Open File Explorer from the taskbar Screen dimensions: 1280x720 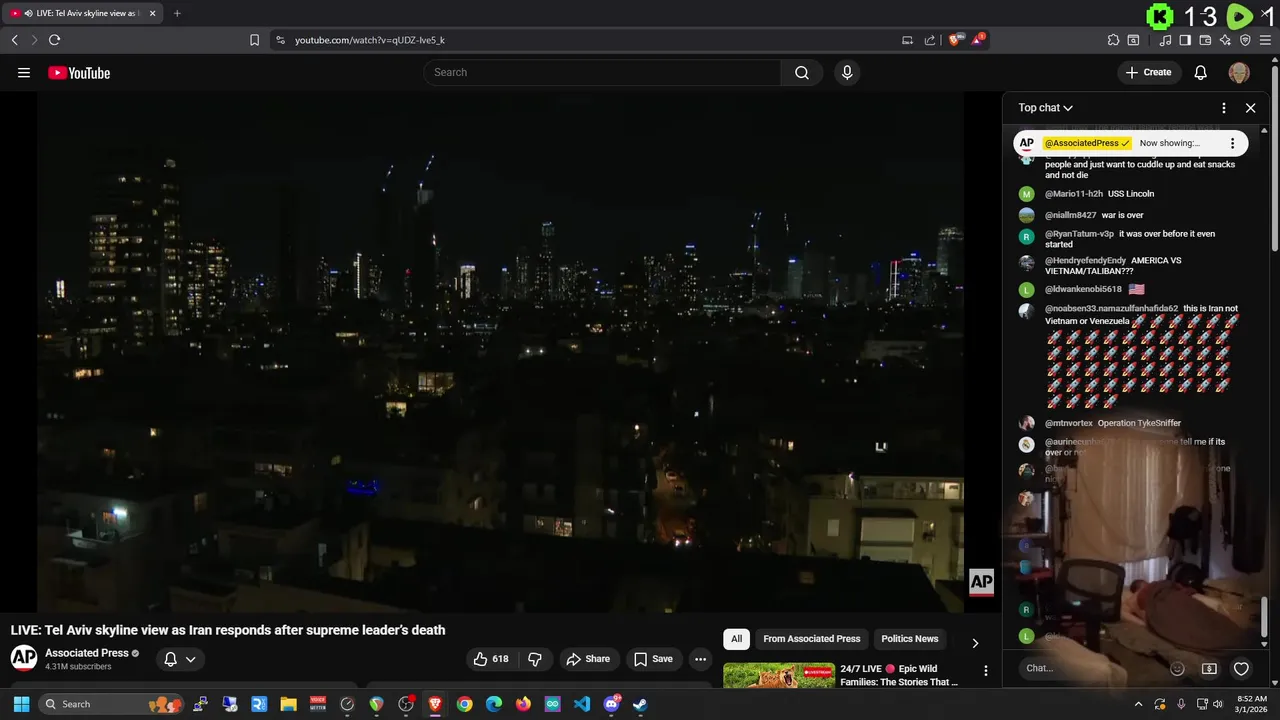pos(288,704)
